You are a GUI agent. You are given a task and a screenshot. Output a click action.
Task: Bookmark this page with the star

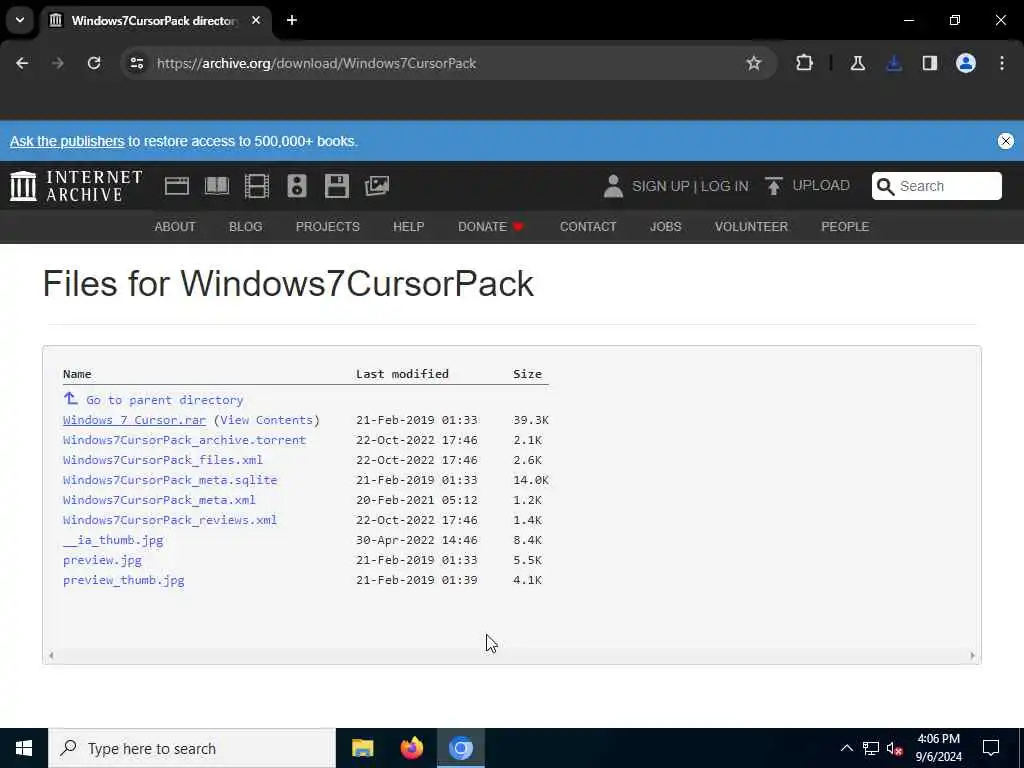point(754,63)
